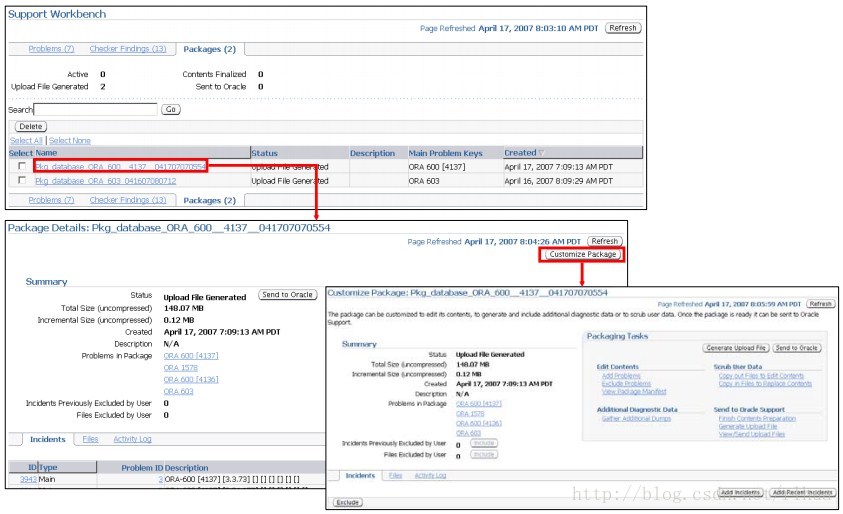Select the upper Packages (2) tab
Viewport: 843px width, 514px height.
210,49
